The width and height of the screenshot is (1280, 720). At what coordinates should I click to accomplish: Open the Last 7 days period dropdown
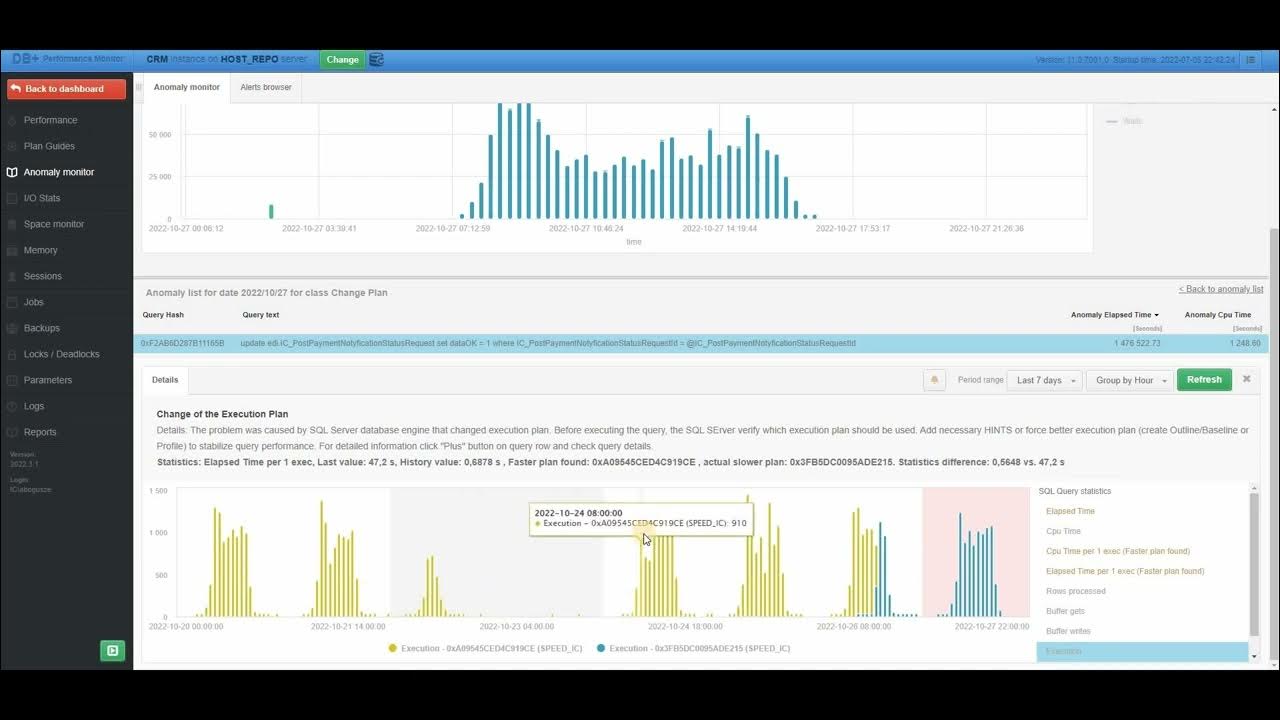[1047, 380]
